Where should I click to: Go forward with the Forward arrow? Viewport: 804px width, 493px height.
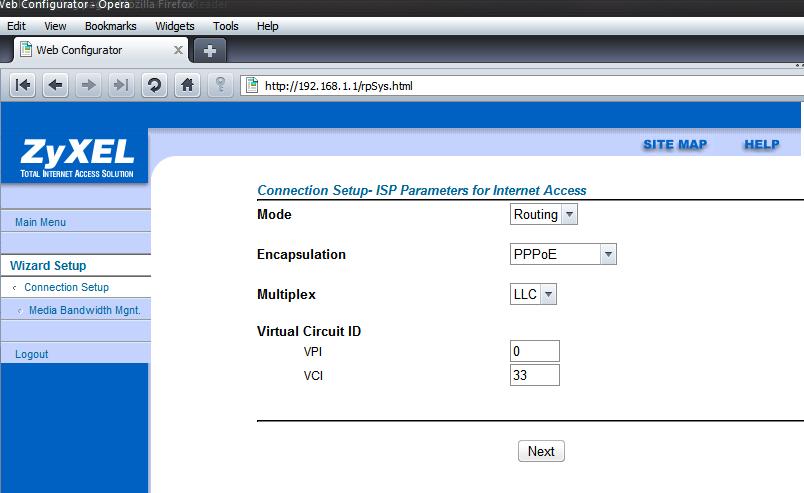[x=88, y=85]
